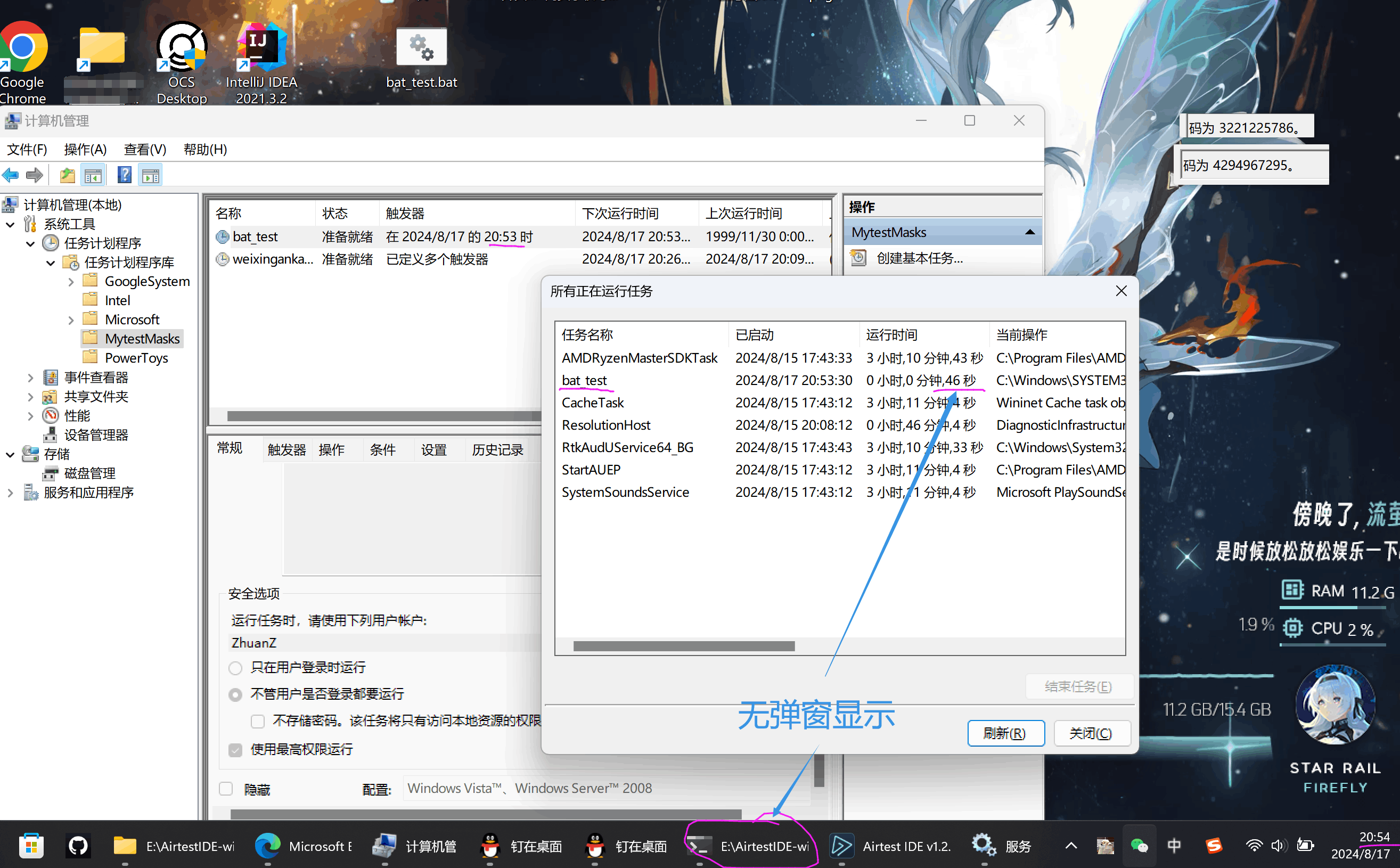Open GitHub Desktop from taskbar
Image resolution: width=1400 pixels, height=868 pixels.
point(78,846)
